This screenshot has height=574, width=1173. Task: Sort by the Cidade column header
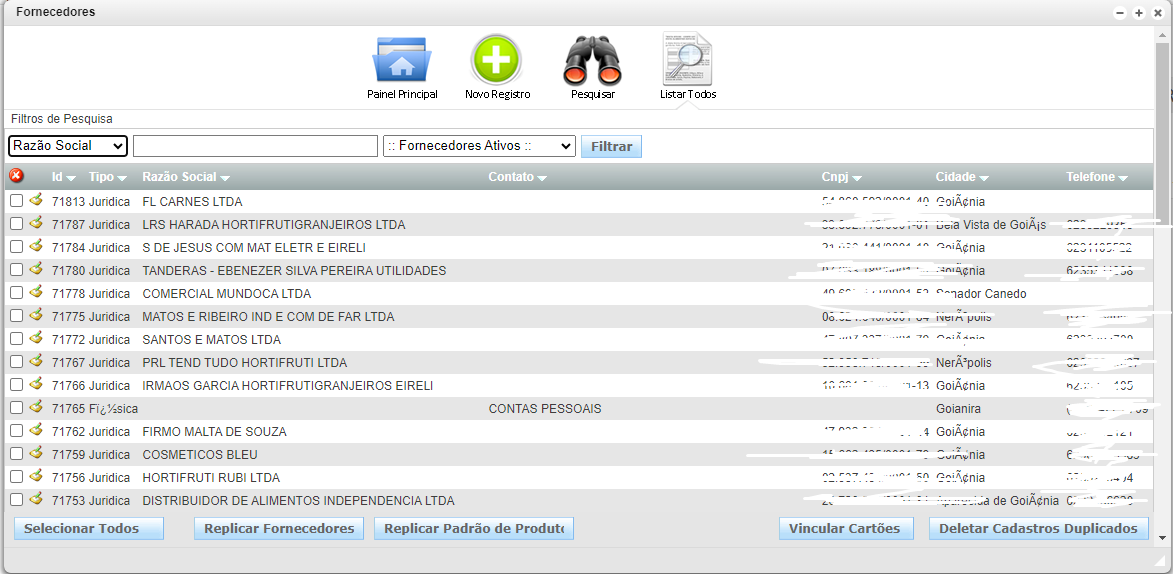[x=963, y=177]
